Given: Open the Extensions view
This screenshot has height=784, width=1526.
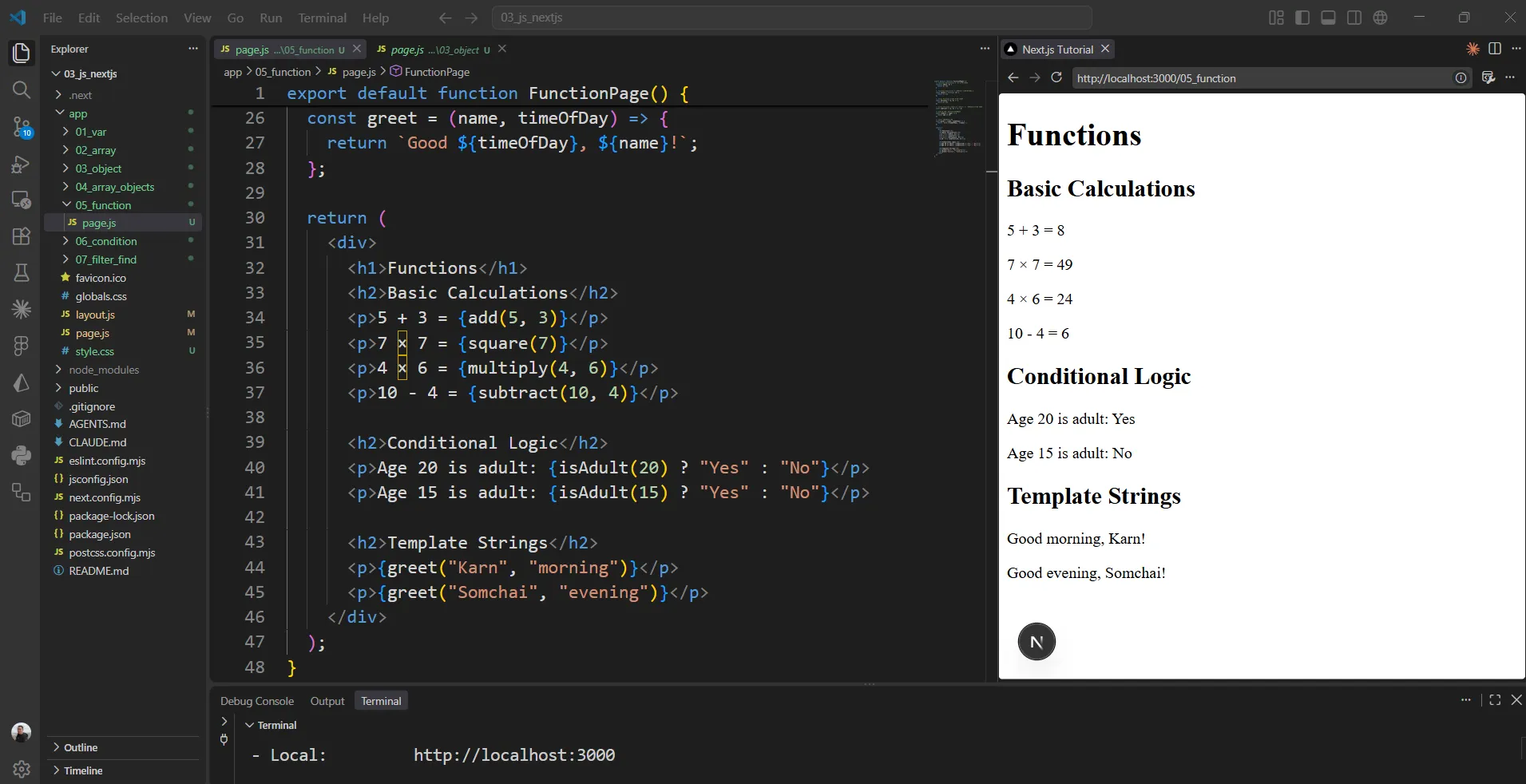Looking at the screenshot, I should pos(22,236).
